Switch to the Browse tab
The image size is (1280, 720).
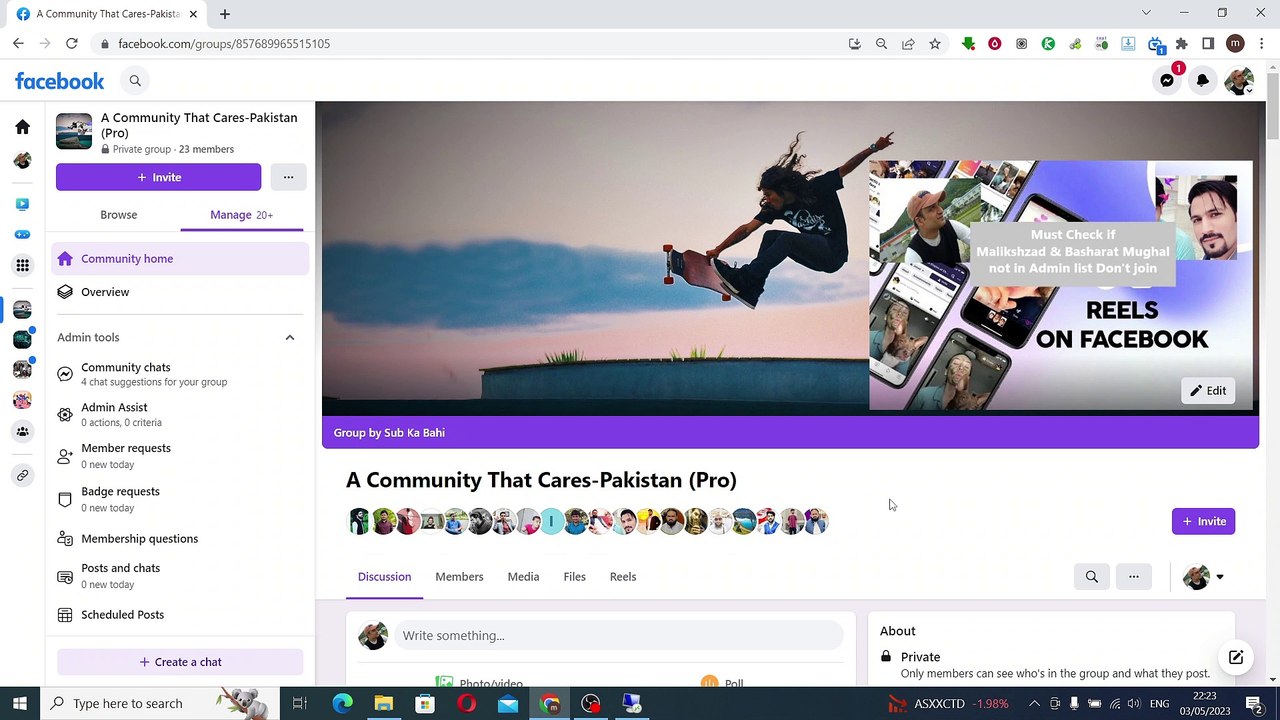click(119, 215)
